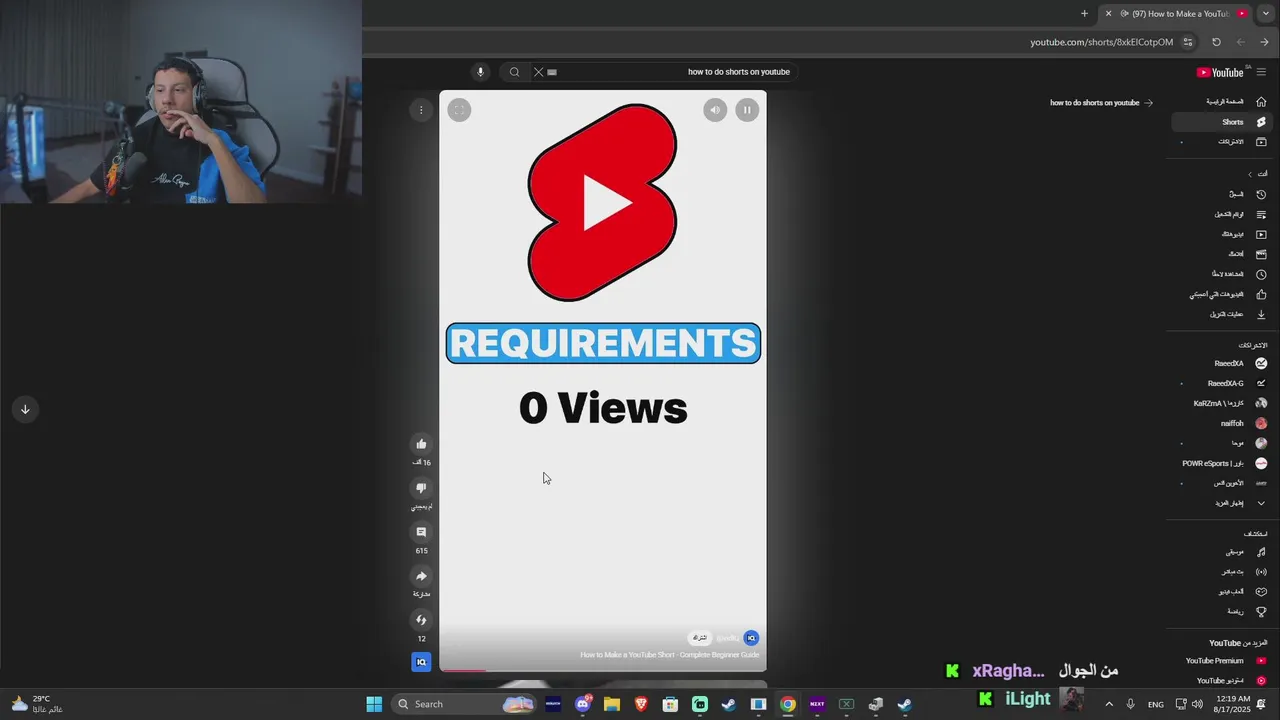
Task: Open Gaming in Explore section
Action: point(1221,591)
